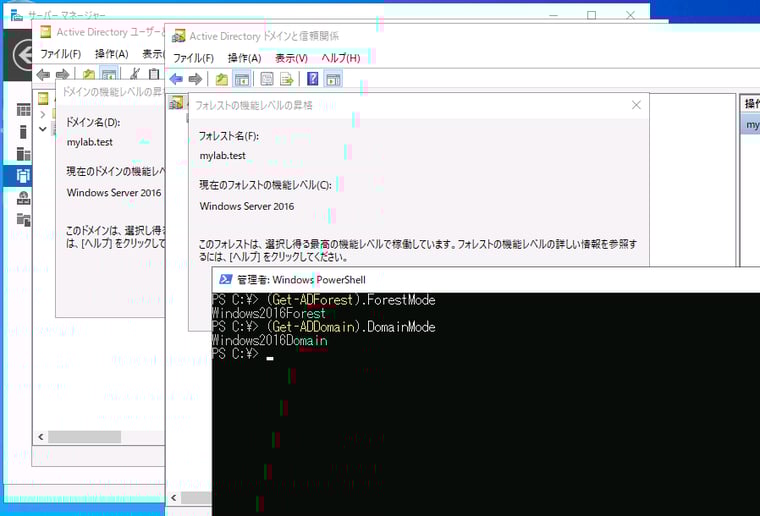
Task: Select root tree icon in AD Users and Computers
Action: point(43,98)
